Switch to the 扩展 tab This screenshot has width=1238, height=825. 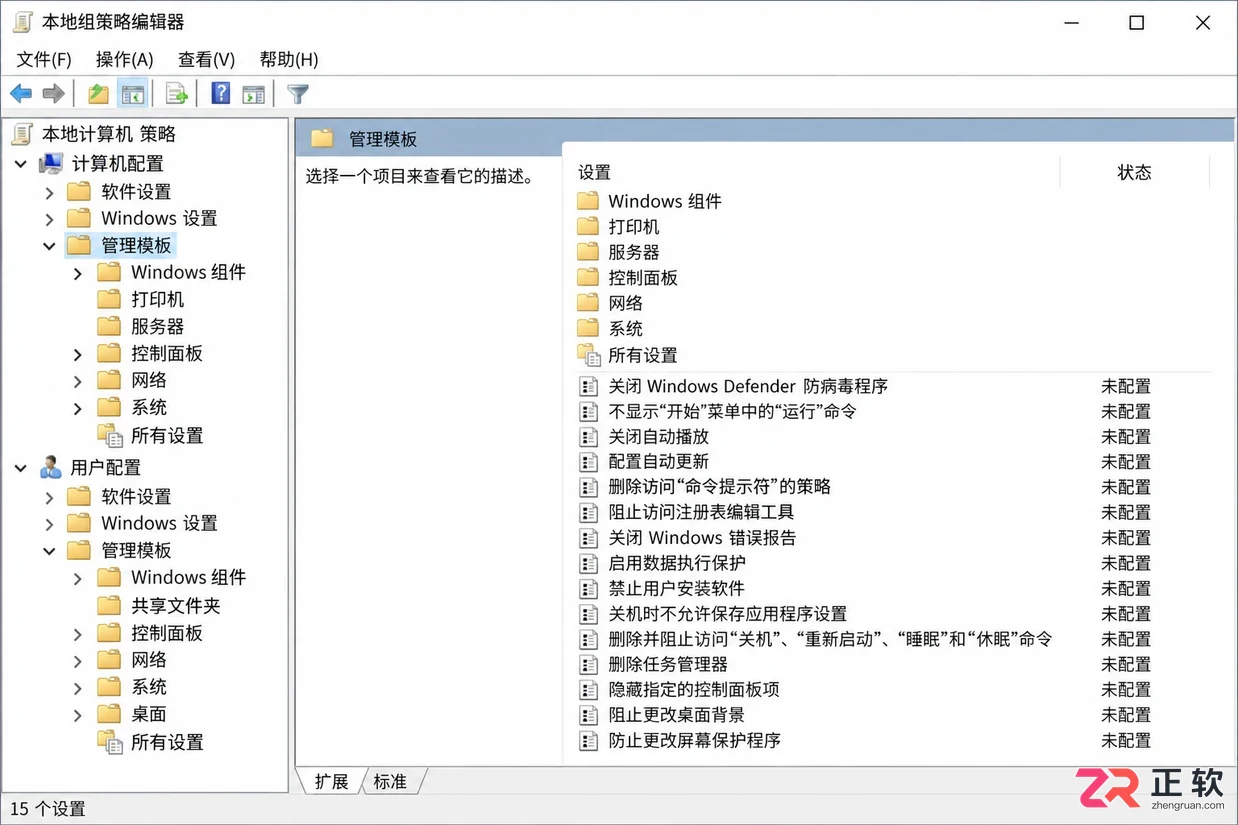coord(331,781)
